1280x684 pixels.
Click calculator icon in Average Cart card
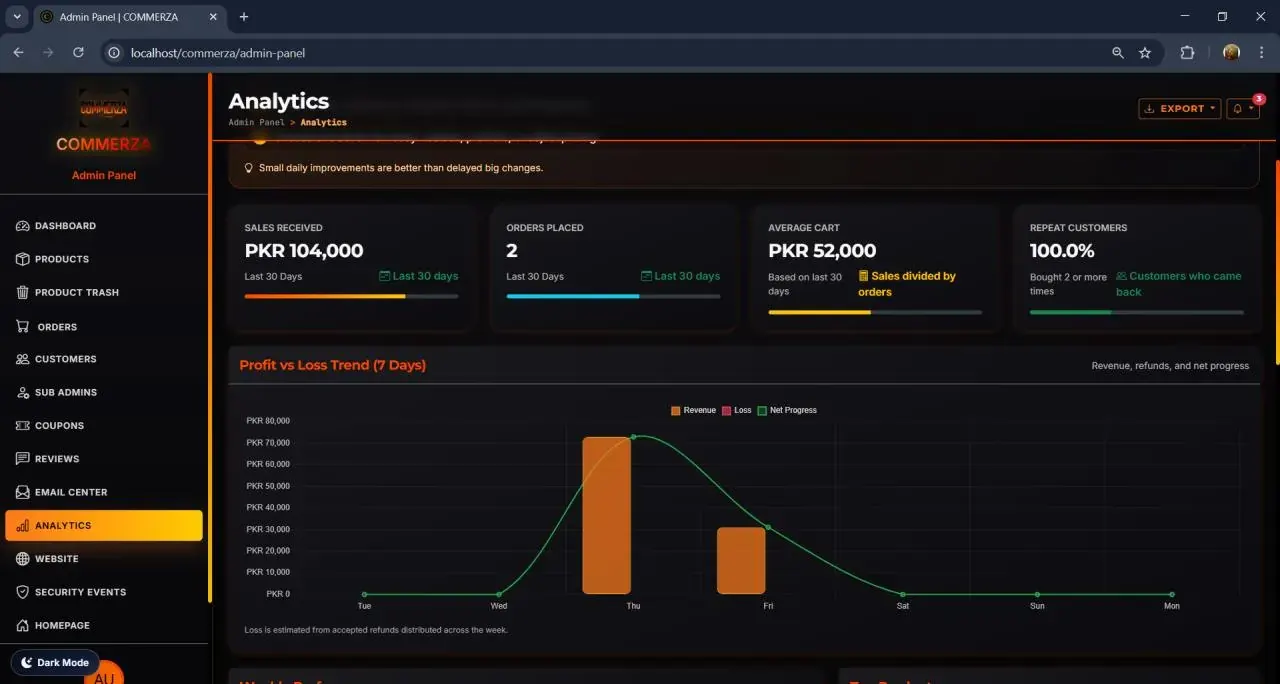point(864,276)
